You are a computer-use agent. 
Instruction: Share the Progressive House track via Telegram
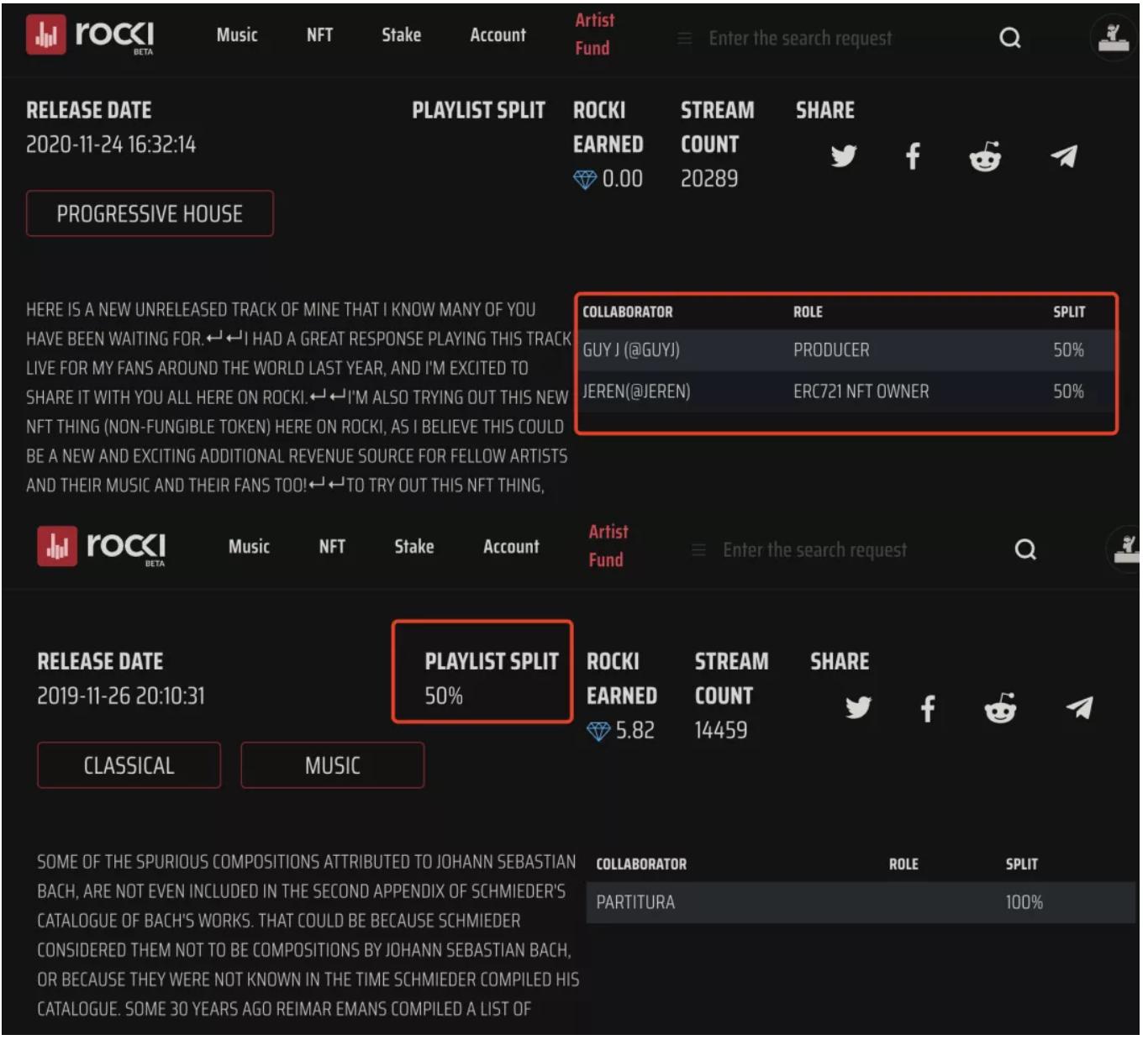point(1063,156)
